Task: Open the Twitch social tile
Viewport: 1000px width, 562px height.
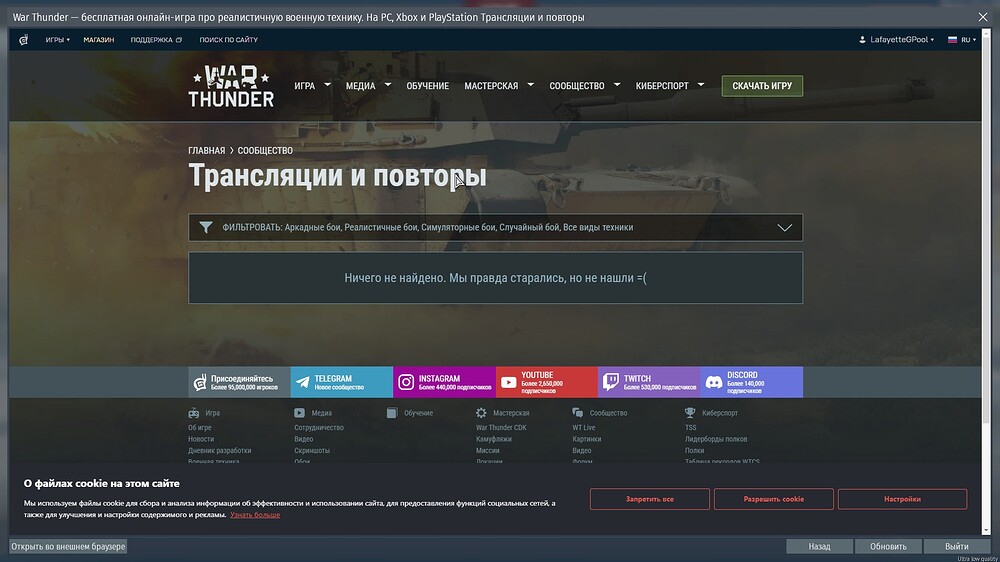Action: point(649,382)
